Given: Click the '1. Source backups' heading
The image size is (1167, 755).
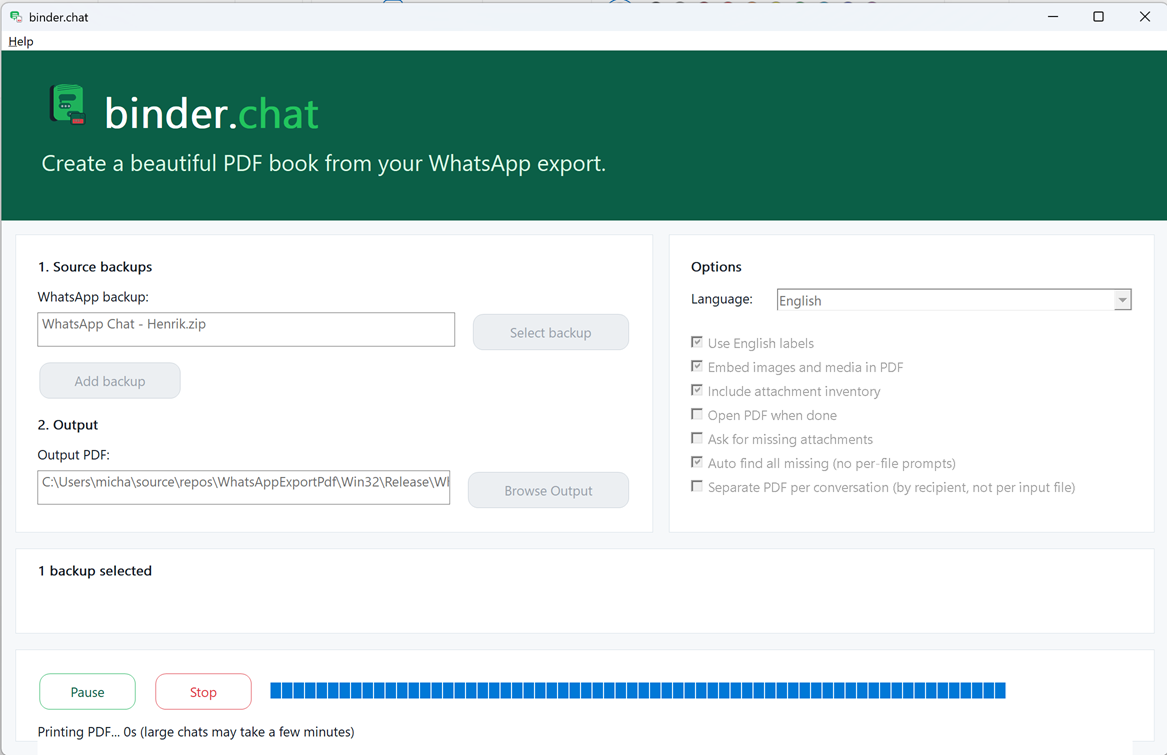Looking at the screenshot, I should pyautogui.click(x=95, y=267).
